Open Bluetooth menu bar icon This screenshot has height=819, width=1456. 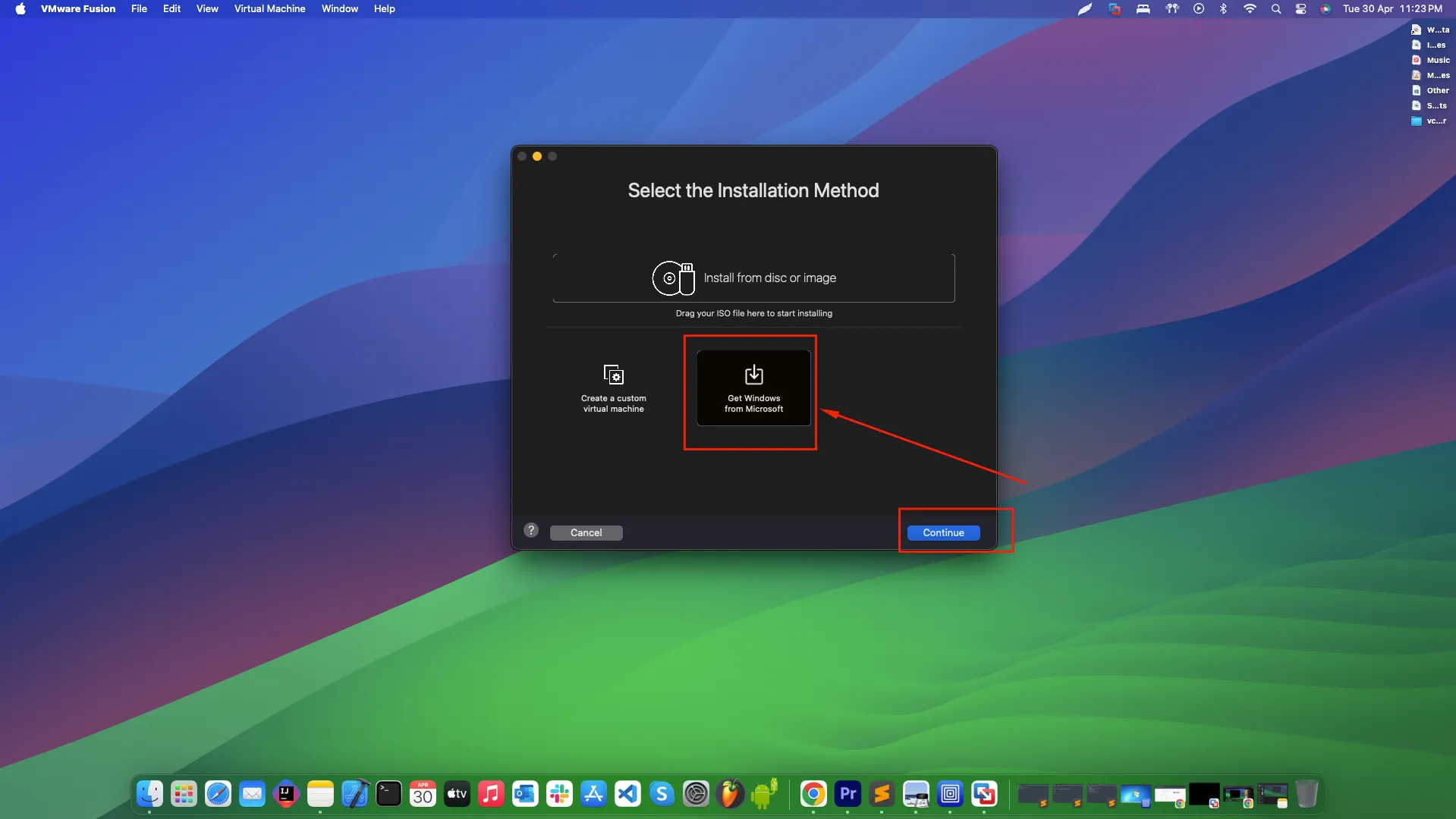(1223, 9)
